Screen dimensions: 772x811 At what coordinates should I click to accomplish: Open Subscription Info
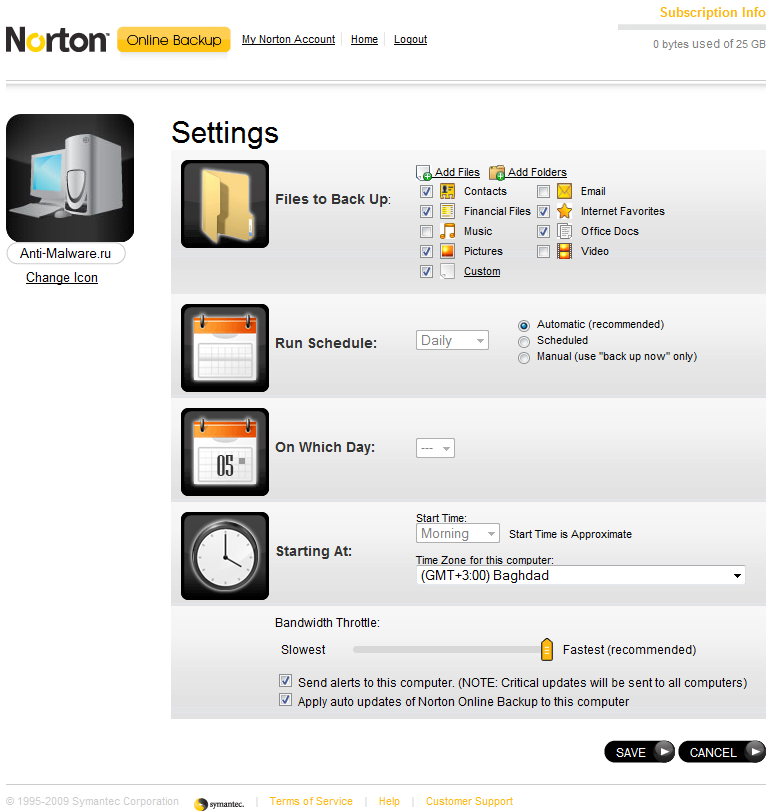[713, 12]
